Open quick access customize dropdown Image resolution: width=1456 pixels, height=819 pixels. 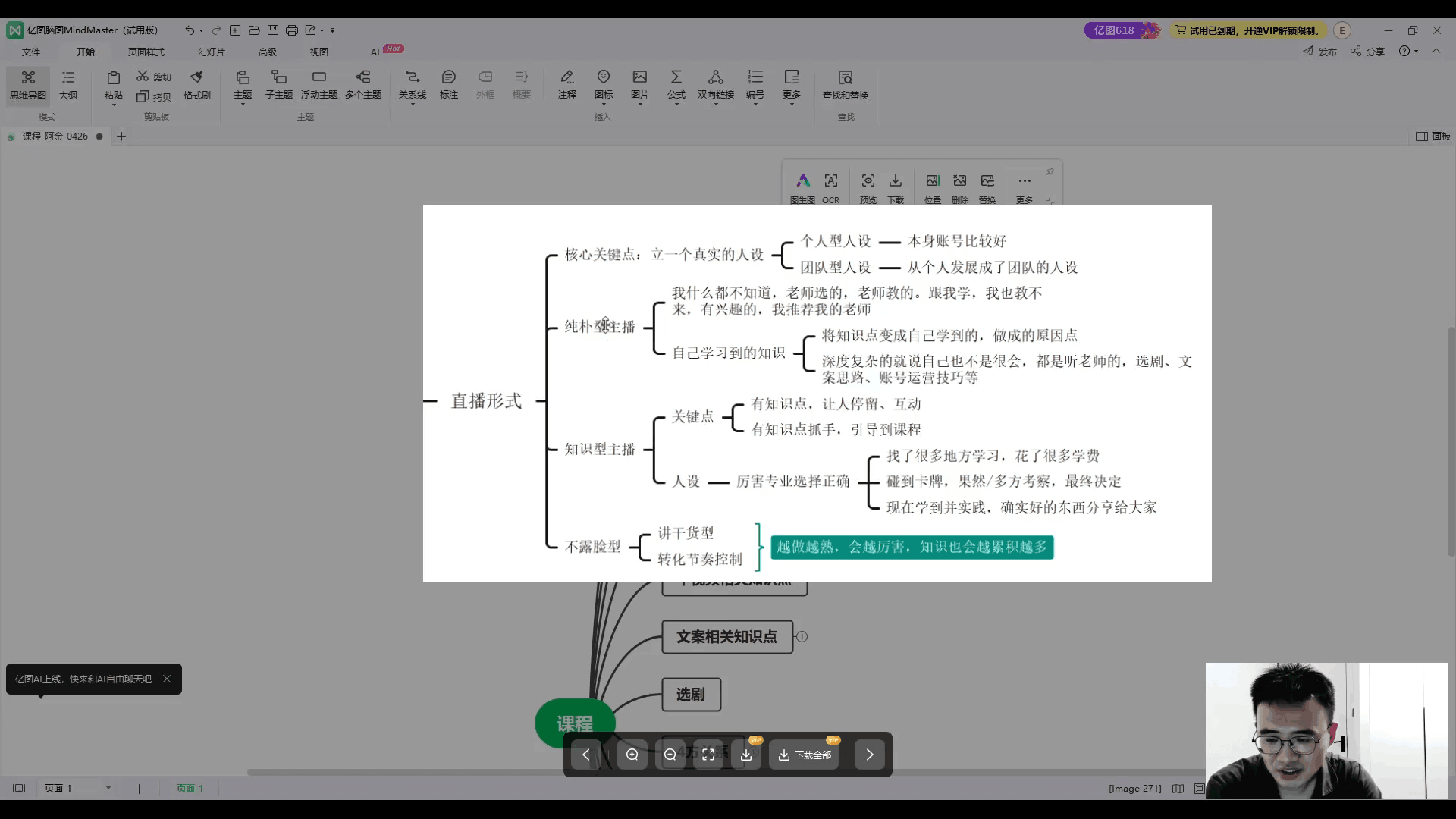point(332,31)
